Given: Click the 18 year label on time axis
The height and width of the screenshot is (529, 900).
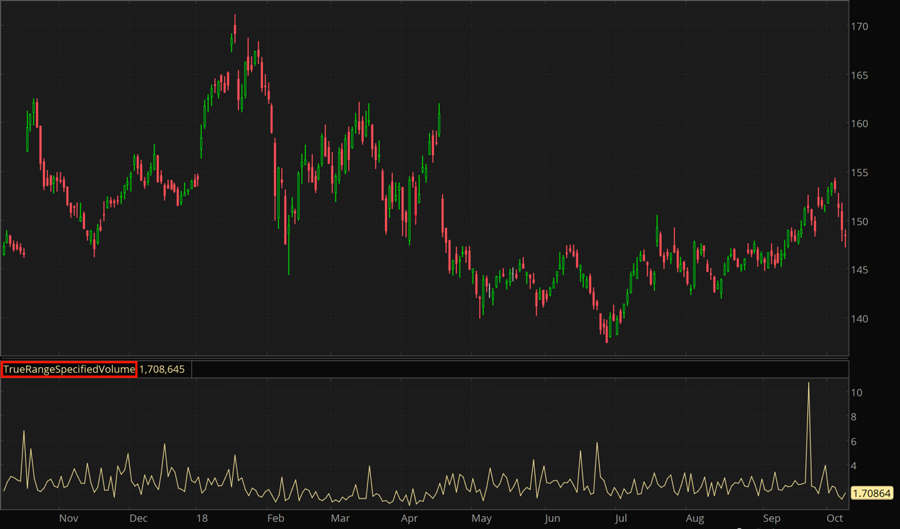Looking at the screenshot, I should coord(202,519).
